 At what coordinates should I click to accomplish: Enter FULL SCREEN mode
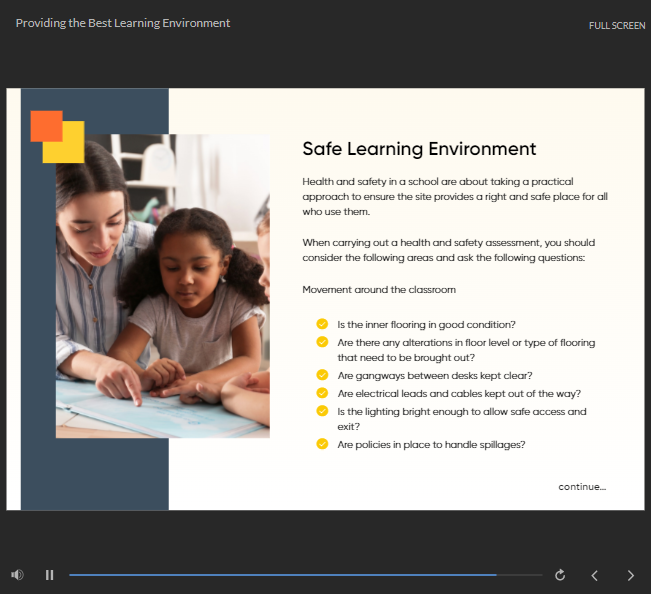(616, 25)
